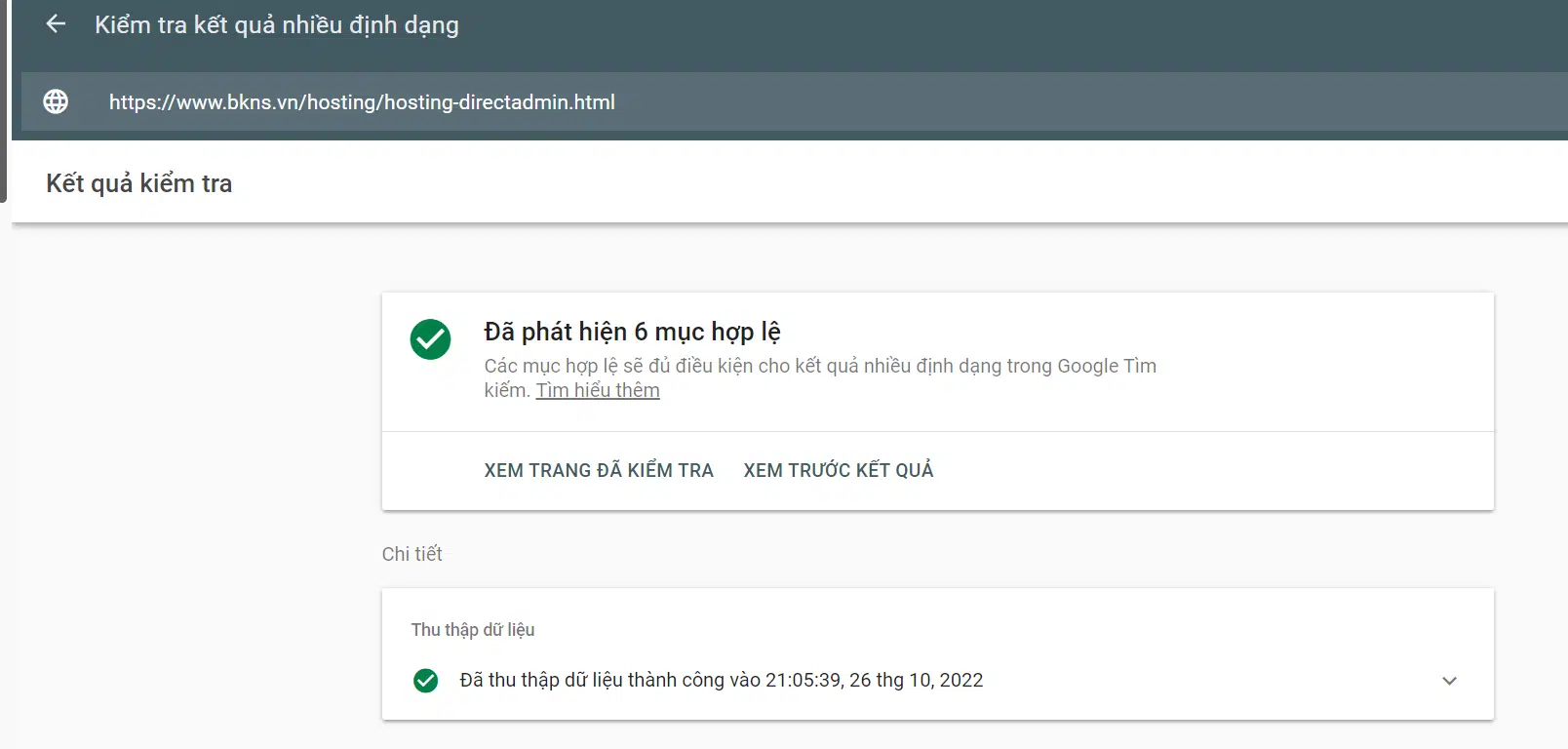Image resolution: width=1568 pixels, height=749 pixels.
Task: Click the globe icon beside the URL
Action: (x=56, y=101)
